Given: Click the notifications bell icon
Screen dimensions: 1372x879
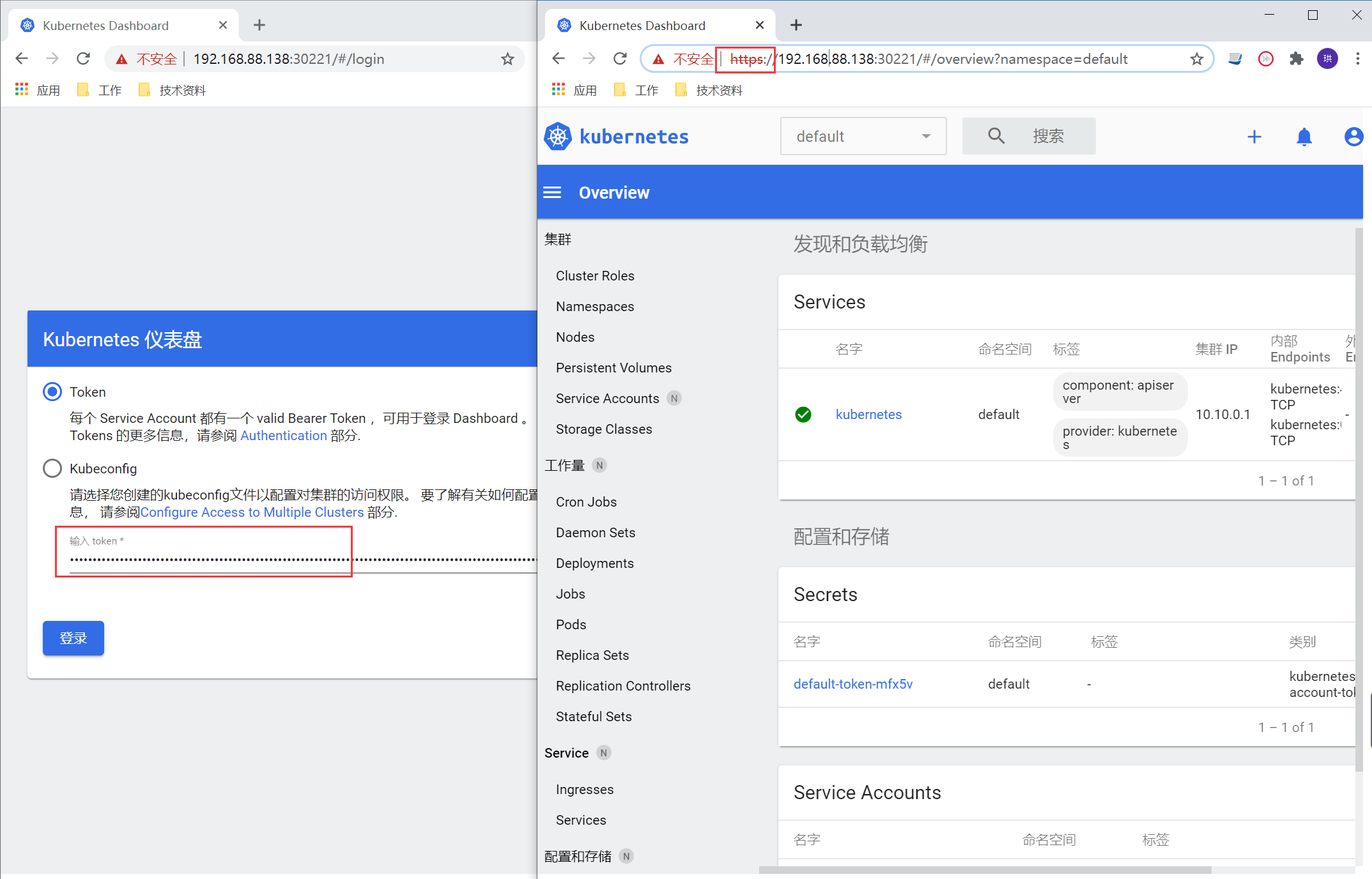Looking at the screenshot, I should [x=1304, y=137].
